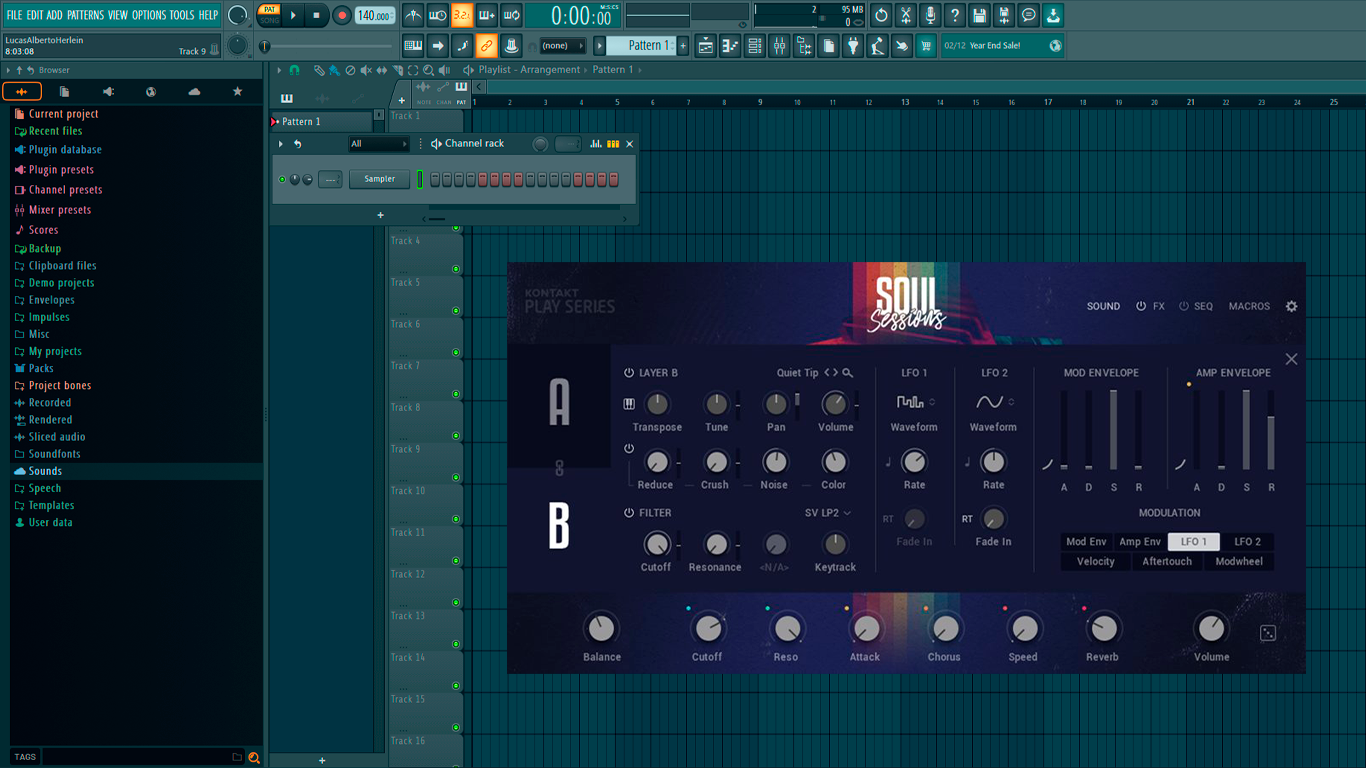The width and height of the screenshot is (1366, 768).
Task: Click the browser speaker tab icon
Action: [108, 92]
